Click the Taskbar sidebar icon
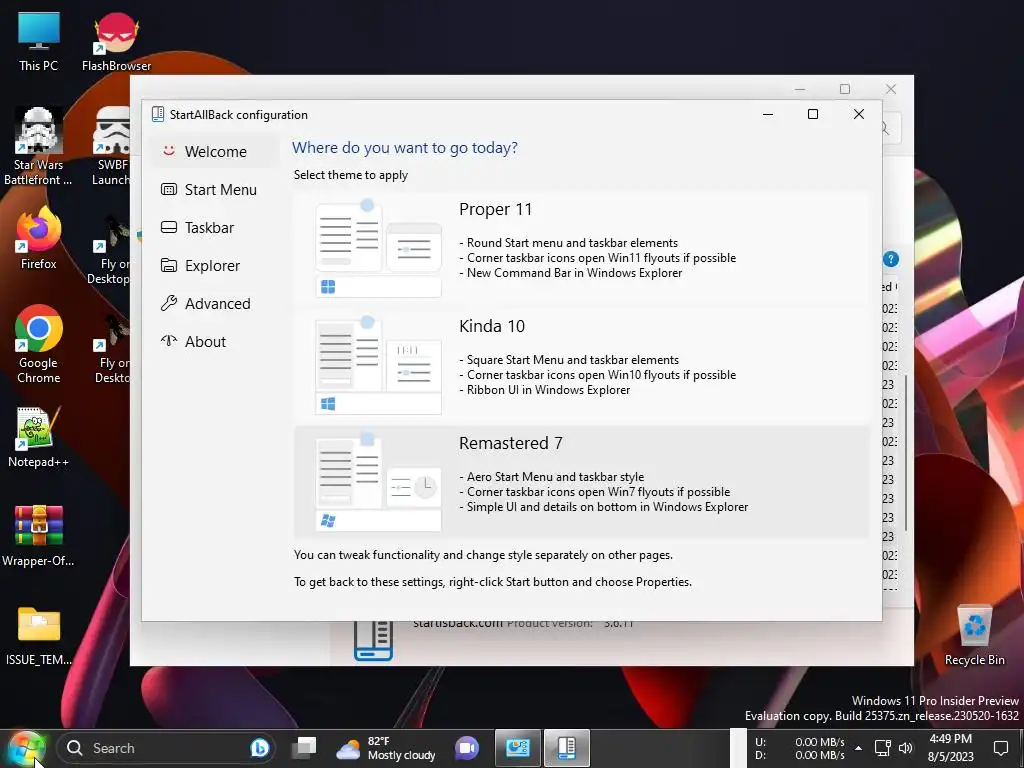The width and height of the screenshot is (1024, 768). tap(168, 227)
